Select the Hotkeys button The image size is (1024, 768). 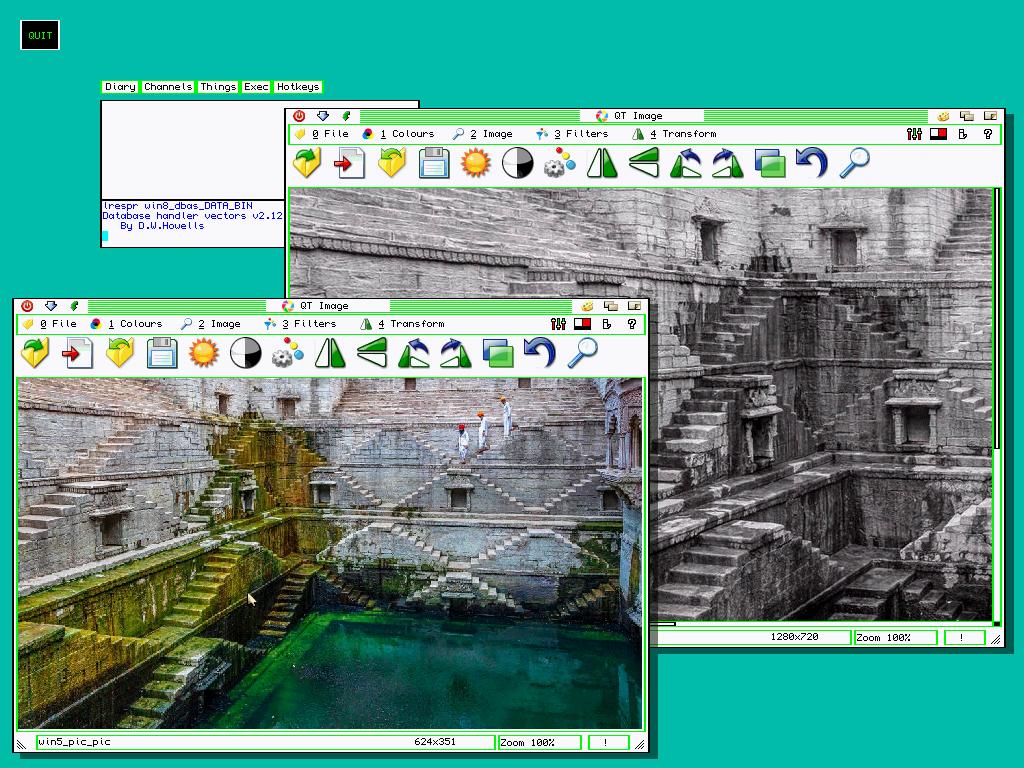[x=298, y=87]
